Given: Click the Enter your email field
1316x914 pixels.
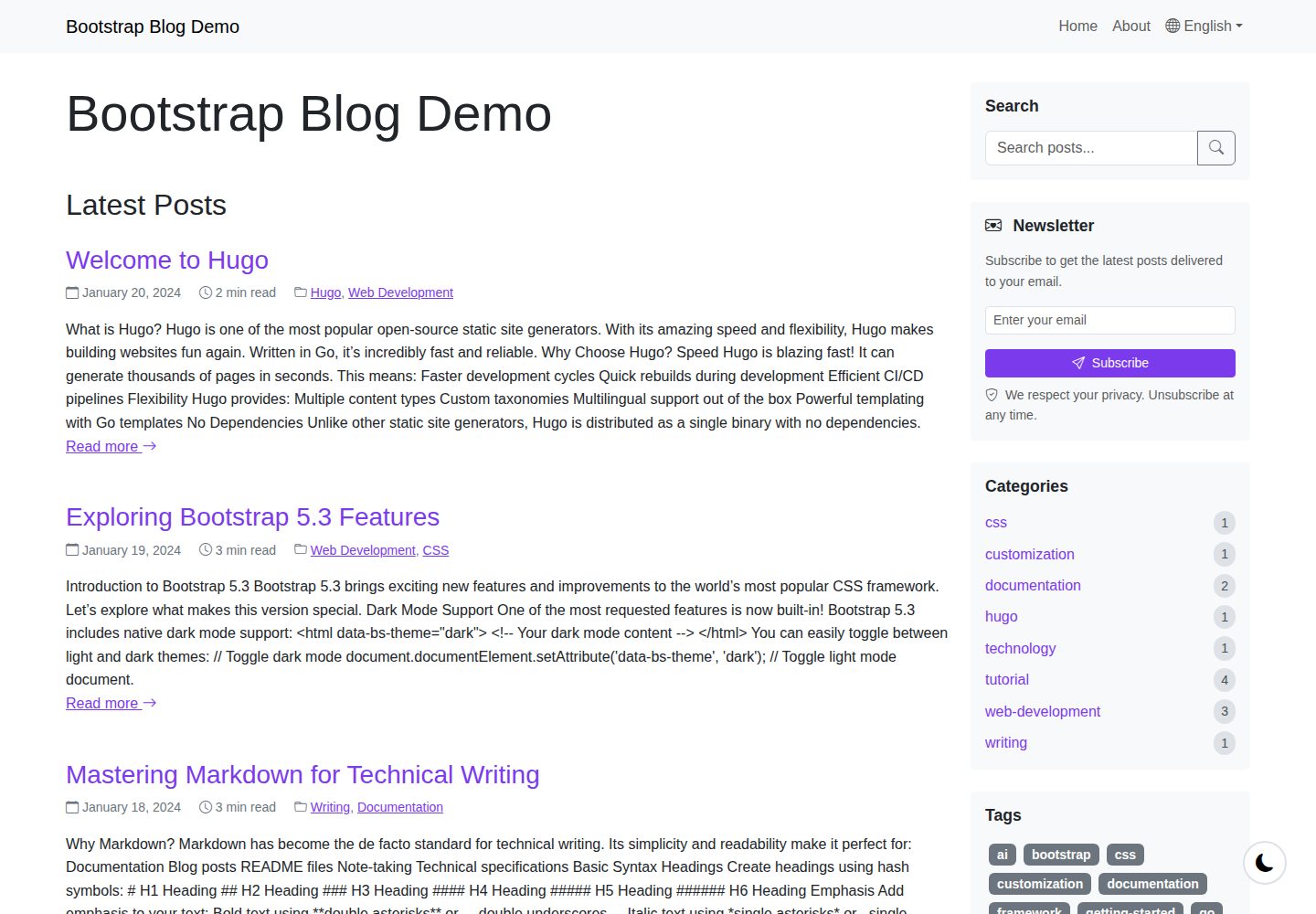Looking at the screenshot, I should (1110, 320).
